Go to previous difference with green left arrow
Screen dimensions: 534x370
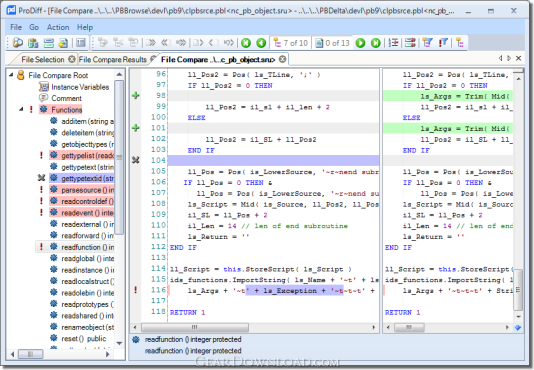(x=261, y=43)
